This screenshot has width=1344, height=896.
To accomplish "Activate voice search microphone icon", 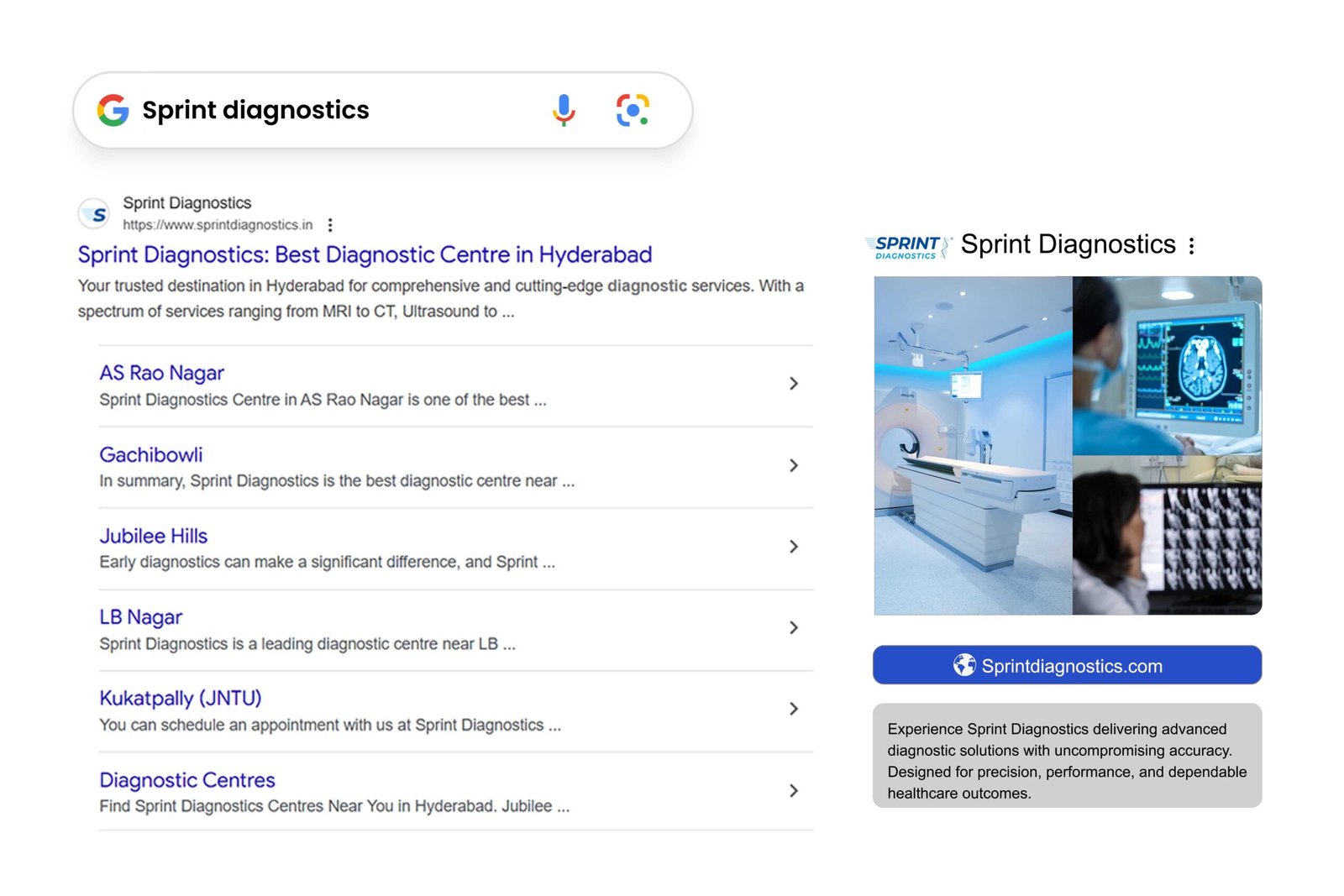I will [x=564, y=110].
